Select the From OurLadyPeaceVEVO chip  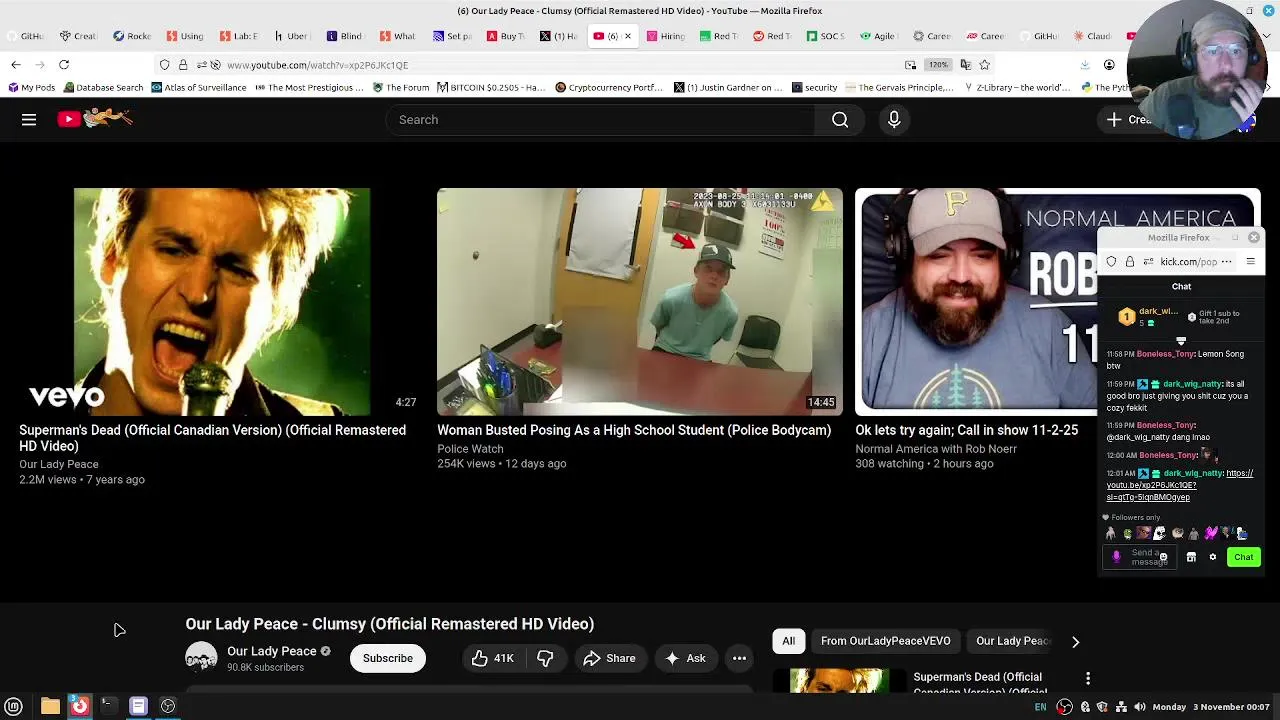point(886,641)
